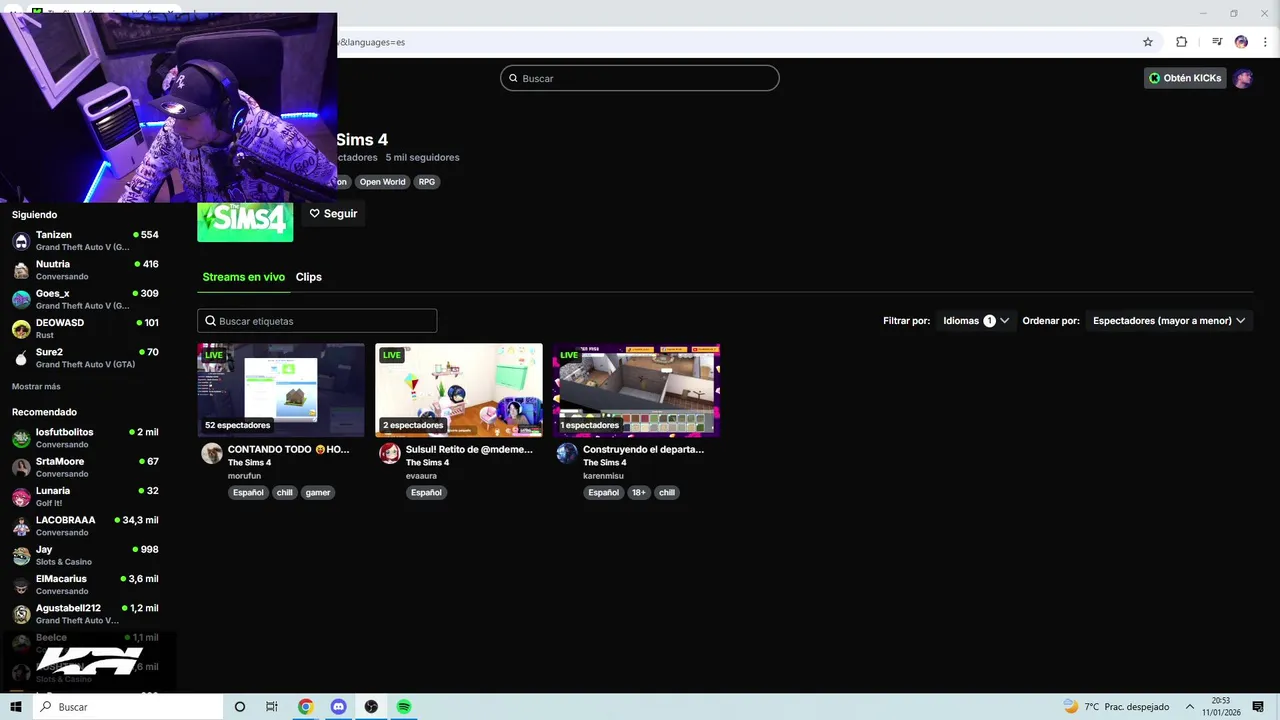
Task: Open Construyendo el departa... stream title
Action: 644,449
